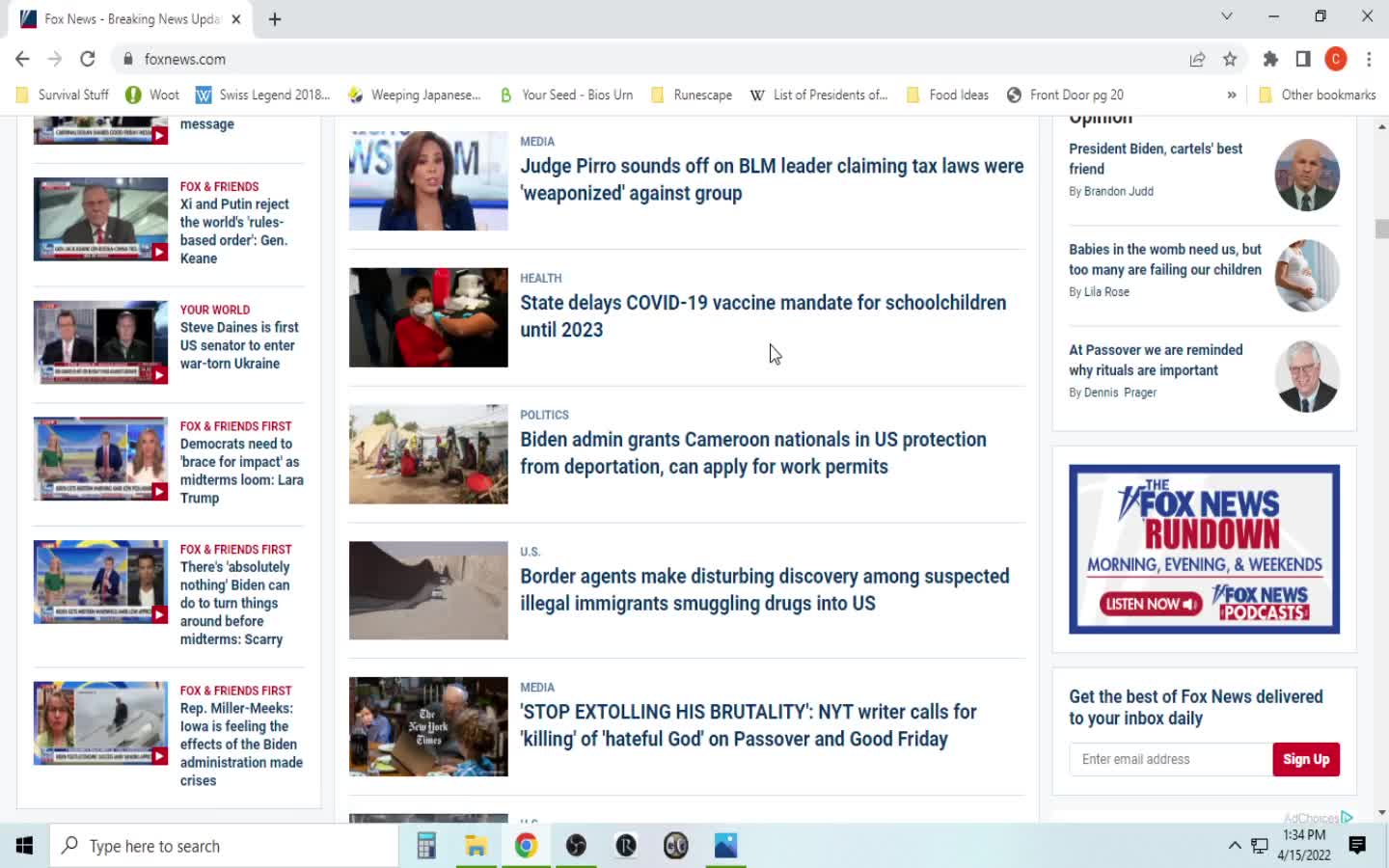This screenshot has width=1389, height=868.
Task: Open the Your Seed - Bios Urn bookmark
Action: [x=566, y=95]
